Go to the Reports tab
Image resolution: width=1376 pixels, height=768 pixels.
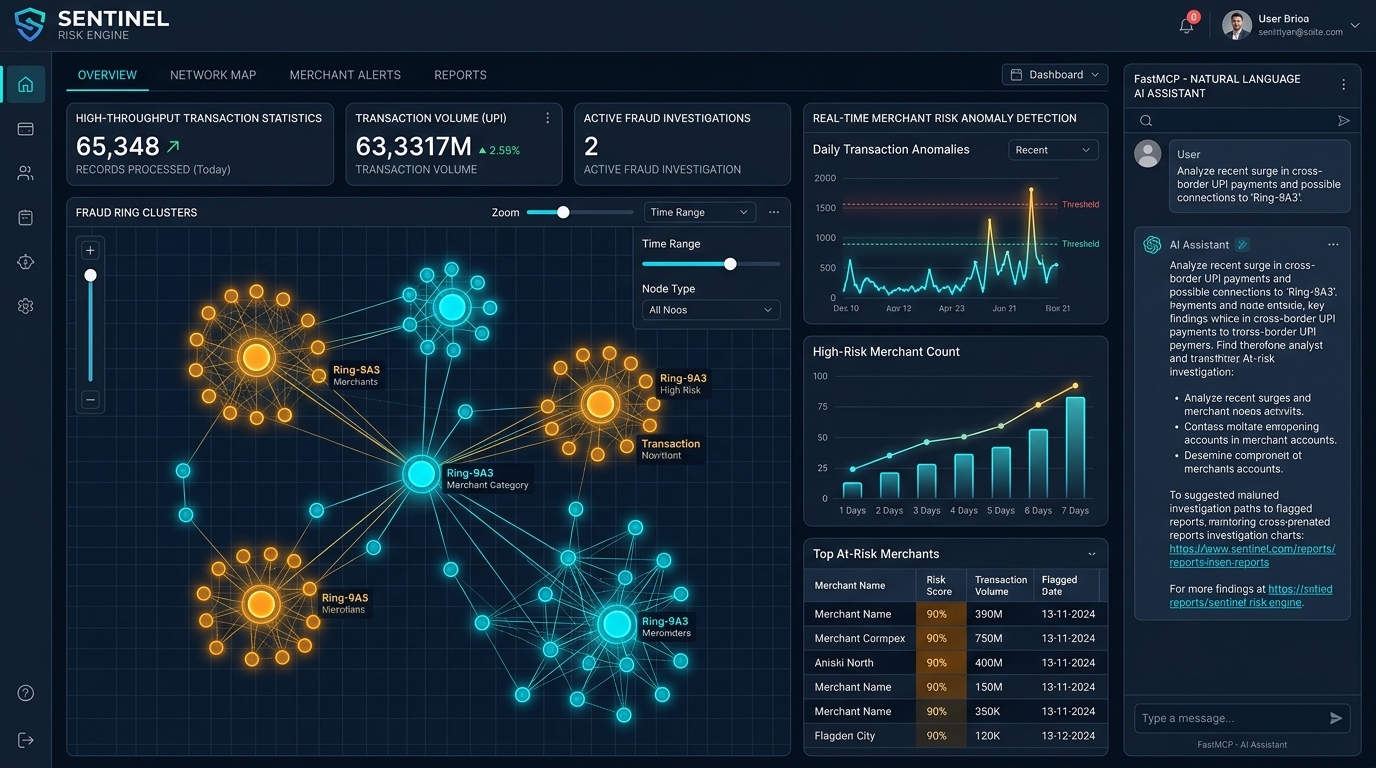(x=460, y=75)
